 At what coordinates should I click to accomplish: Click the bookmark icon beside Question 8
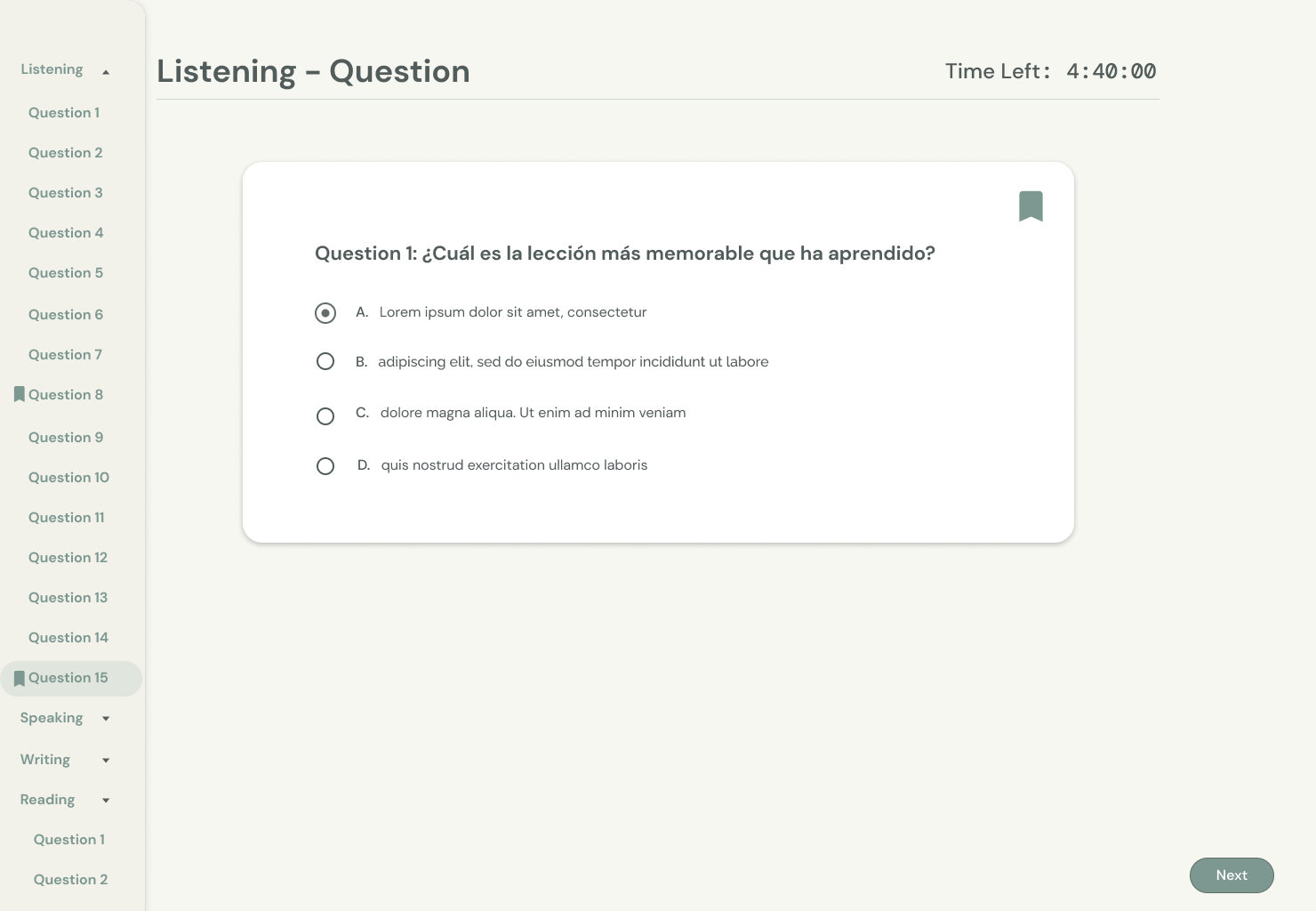click(19, 394)
